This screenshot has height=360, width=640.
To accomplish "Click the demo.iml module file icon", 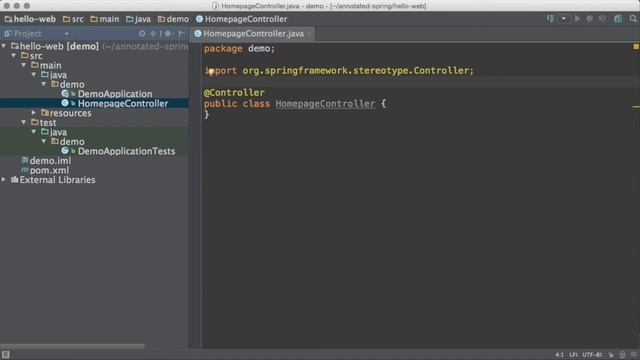I will pyautogui.click(x=25, y=160).
